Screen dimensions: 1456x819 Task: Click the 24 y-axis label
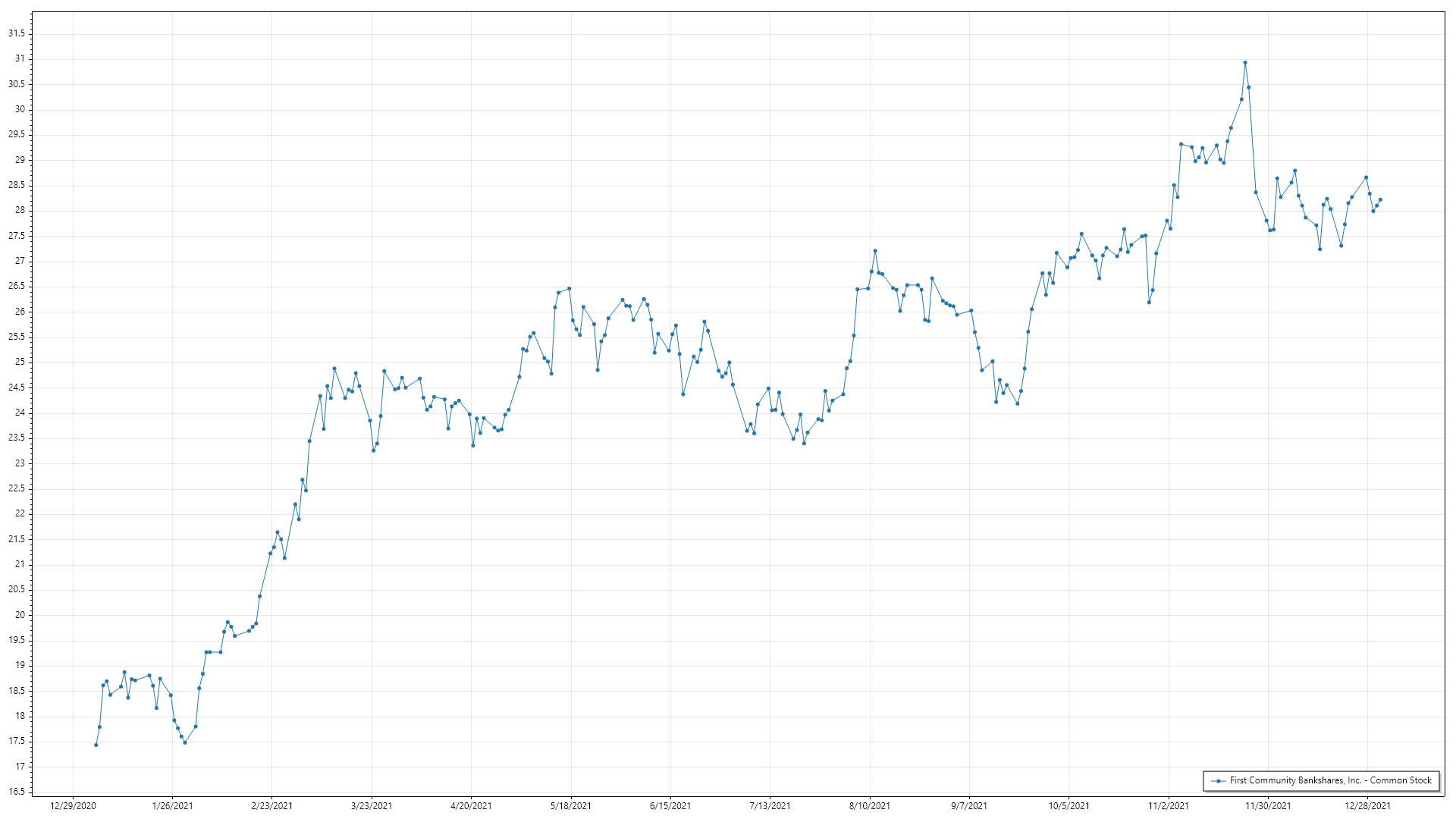(x=20, y=413)
